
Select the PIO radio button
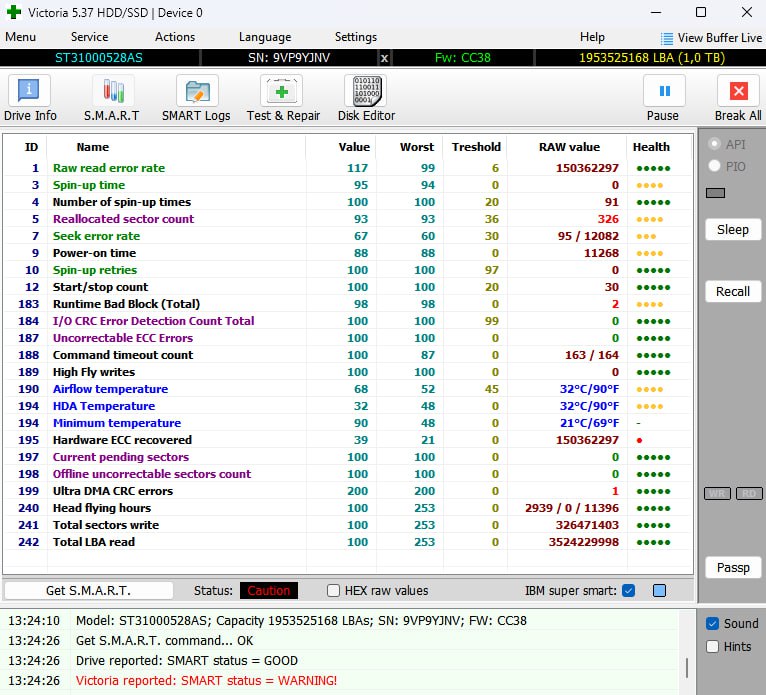[x=714, y=166]
